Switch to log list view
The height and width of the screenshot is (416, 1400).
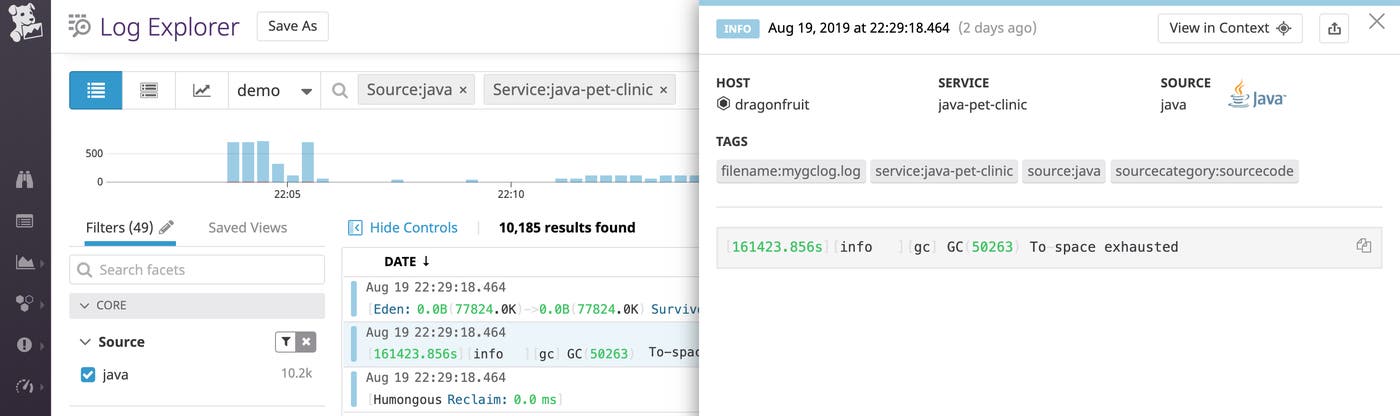96,90
